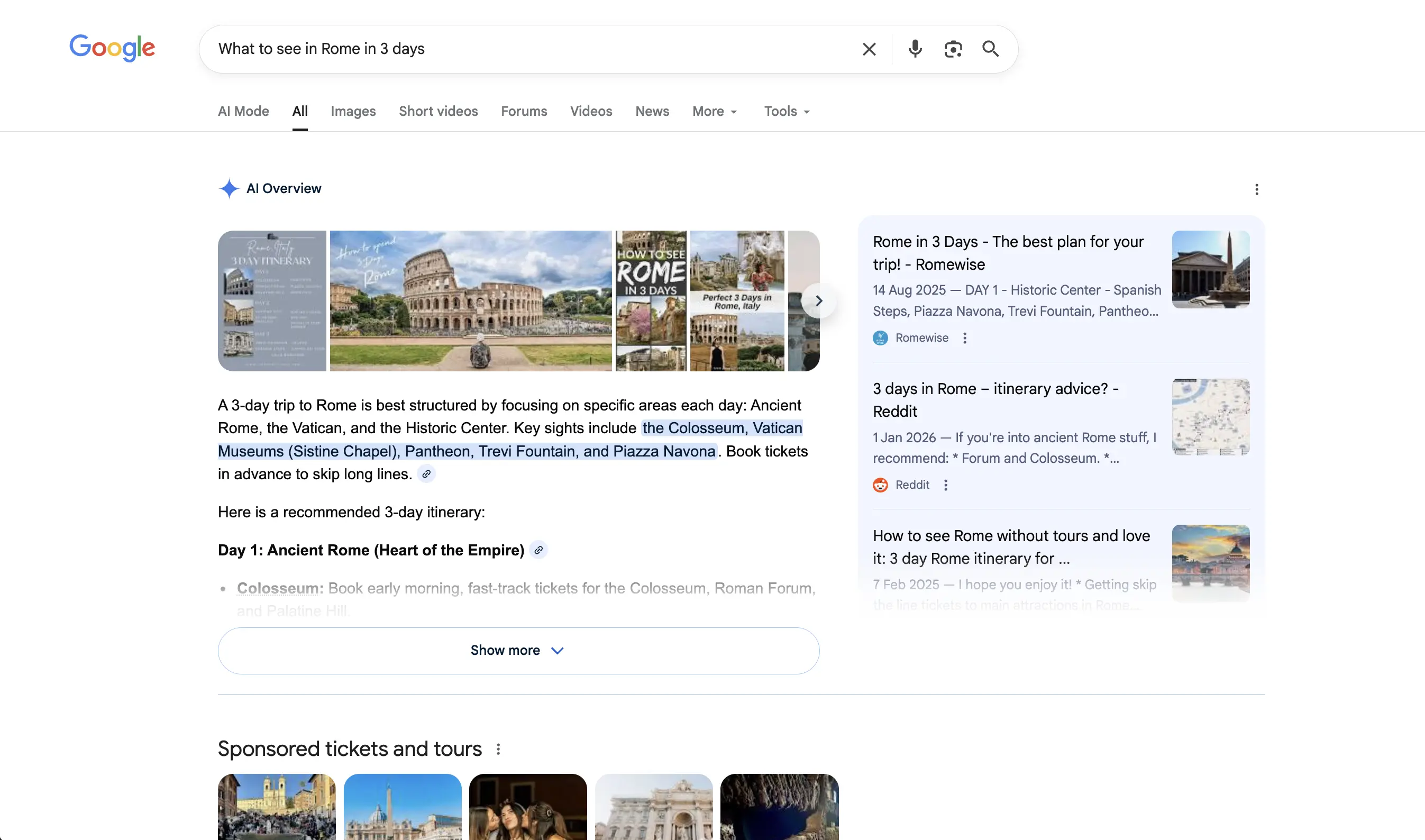Open the Tools dropdown
Image resolution: width=1425 pixels, height=840 pixels.
click(787, 112)
